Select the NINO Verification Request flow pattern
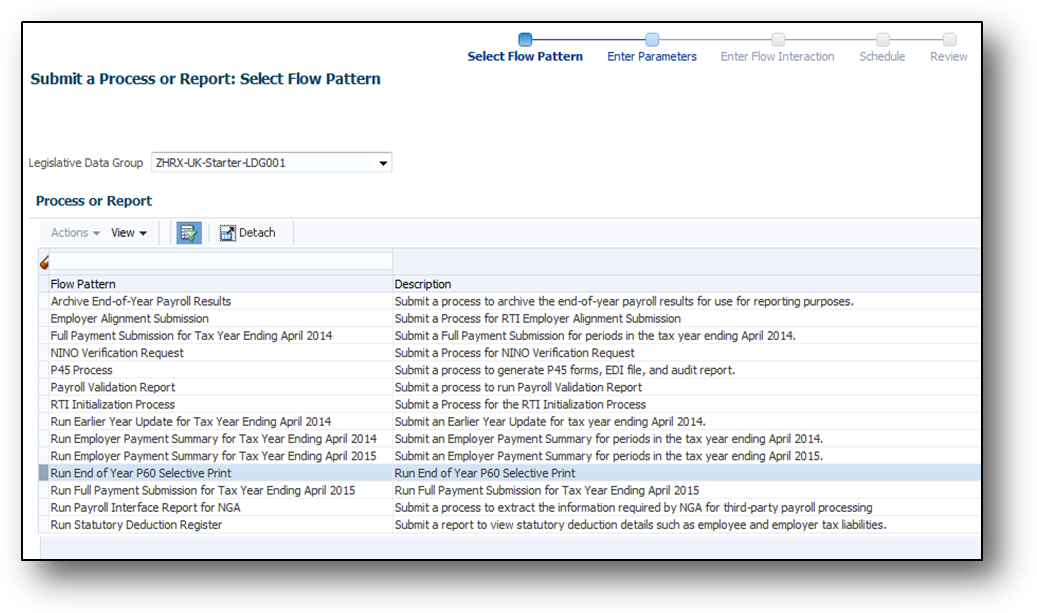 click(117, 353)
